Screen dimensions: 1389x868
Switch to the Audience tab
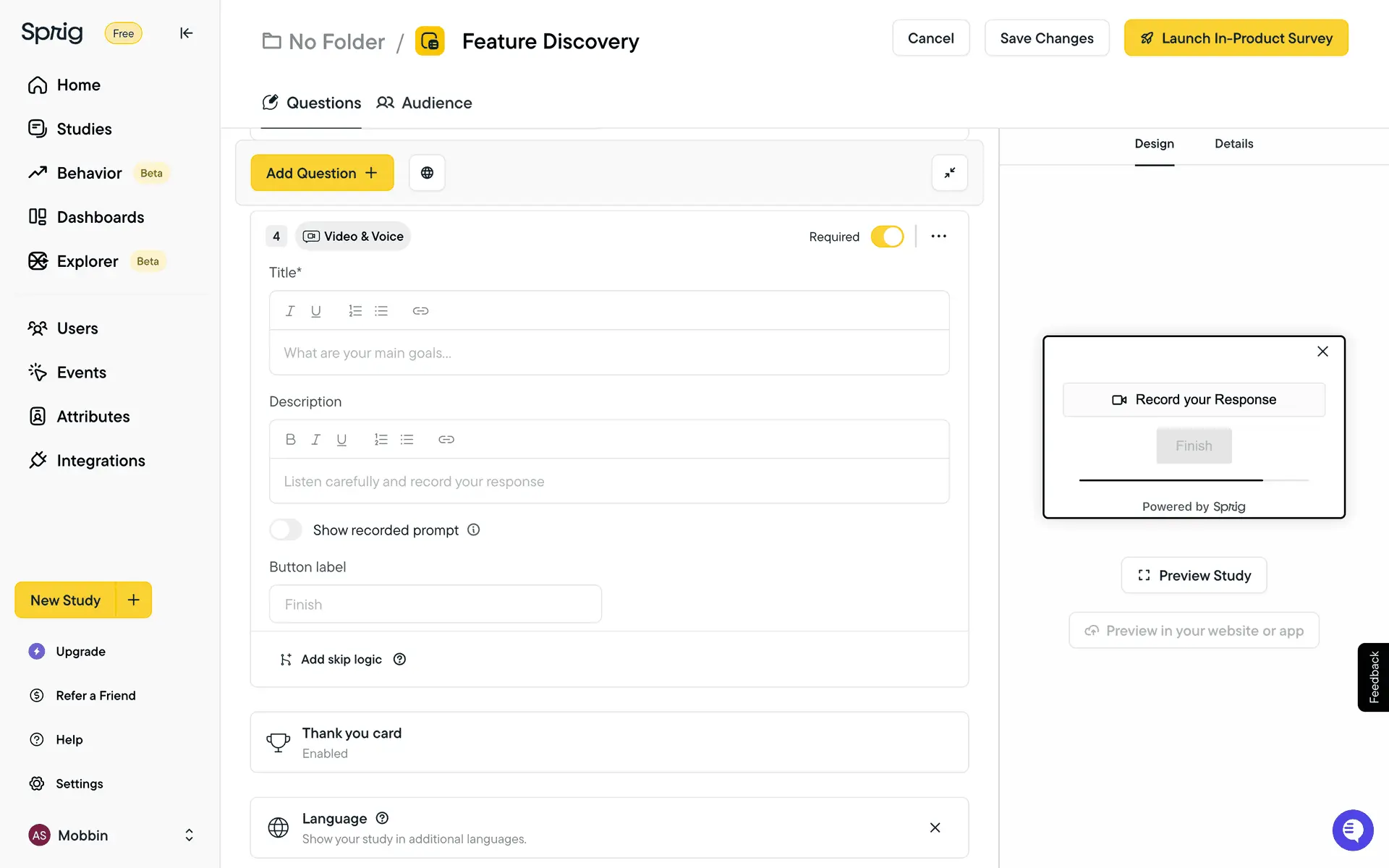click(425, 103)
